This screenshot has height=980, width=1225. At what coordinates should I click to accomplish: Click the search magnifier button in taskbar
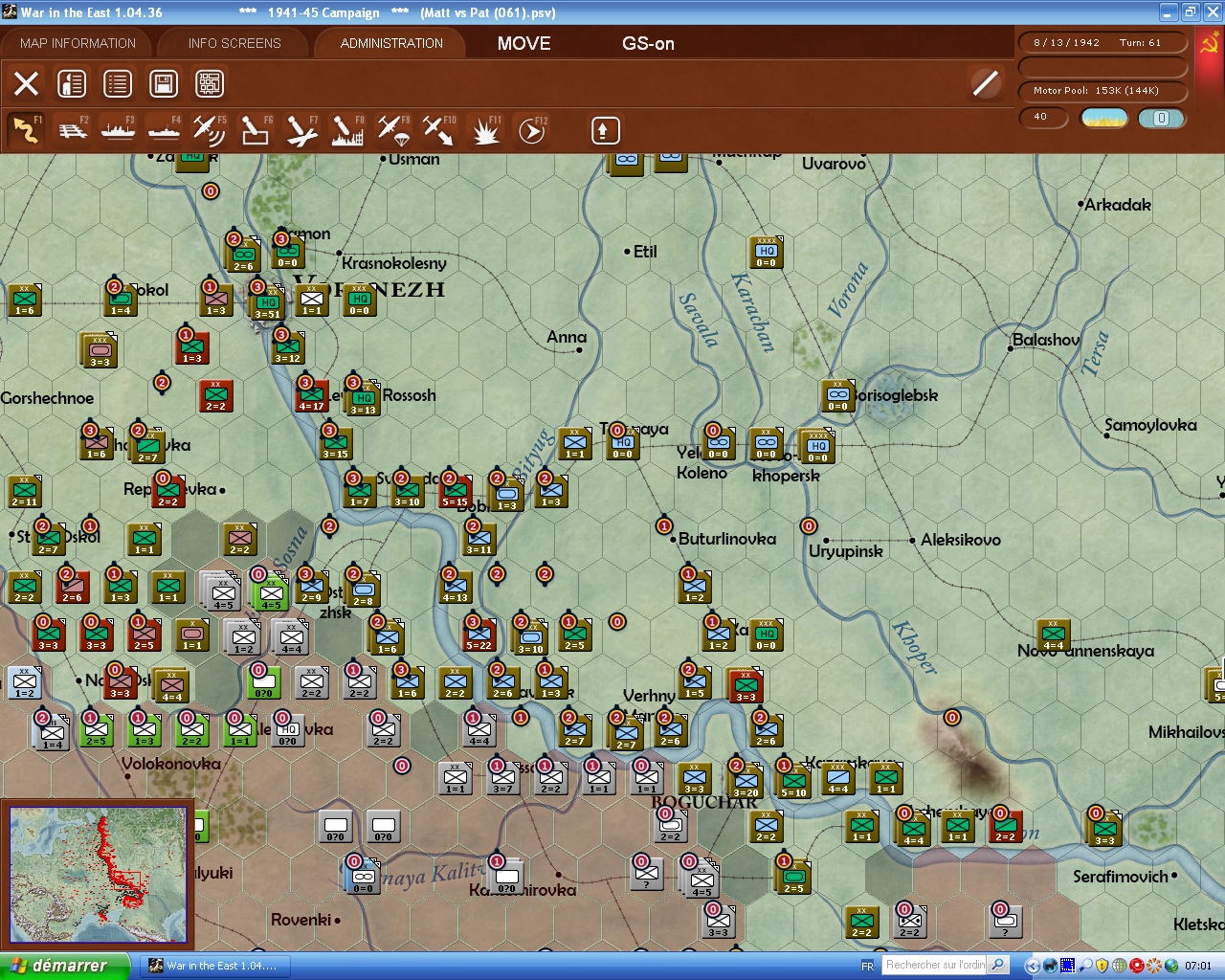coord(998,965)
